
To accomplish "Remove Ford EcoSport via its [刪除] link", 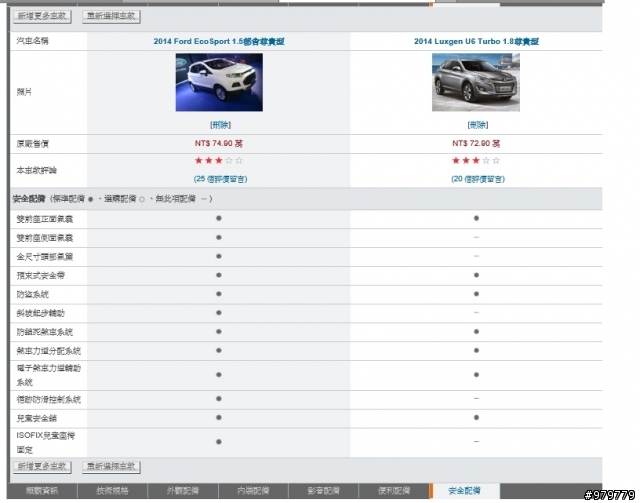I will point(220,125).
